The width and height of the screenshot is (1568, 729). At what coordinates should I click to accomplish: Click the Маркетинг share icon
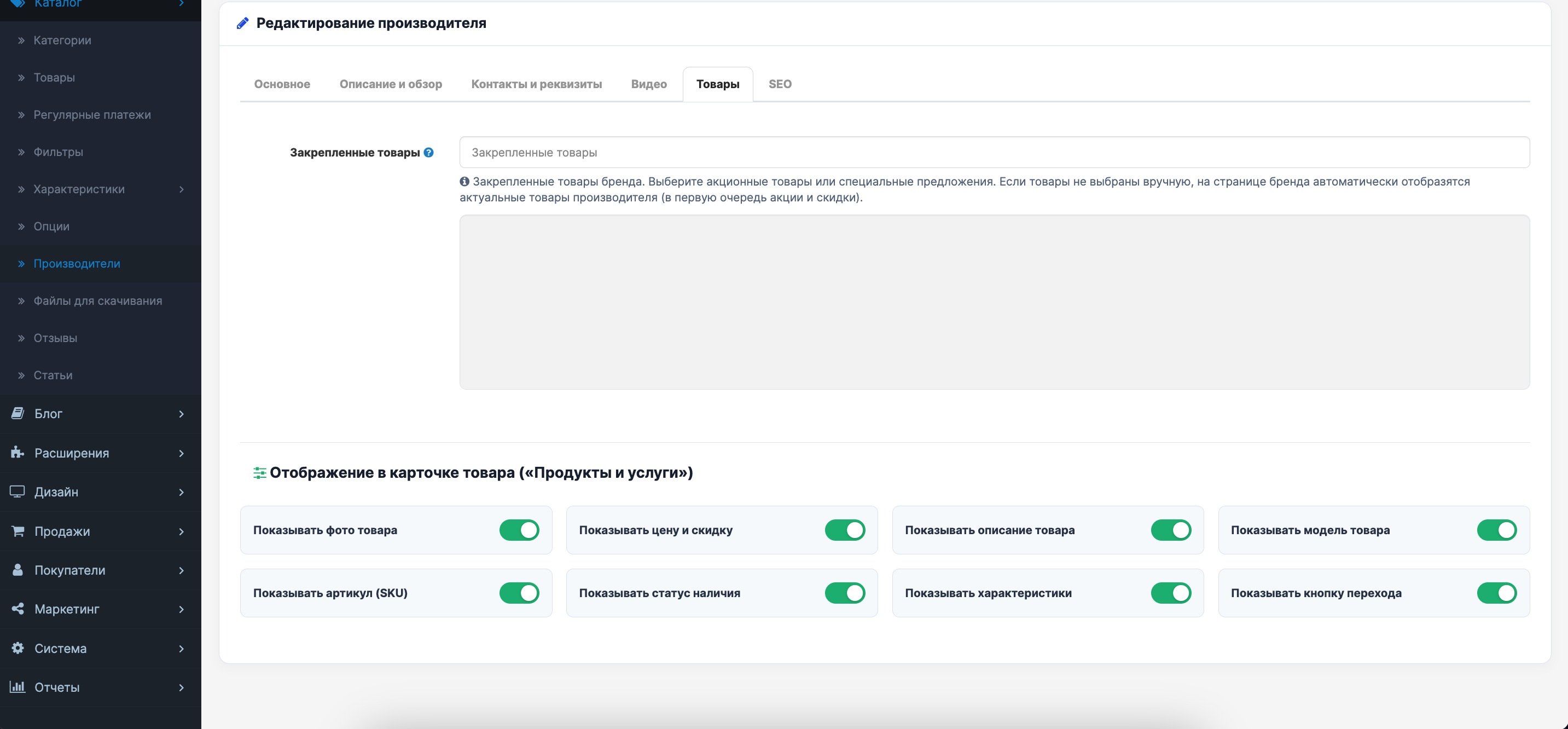[x=18, y=609]
